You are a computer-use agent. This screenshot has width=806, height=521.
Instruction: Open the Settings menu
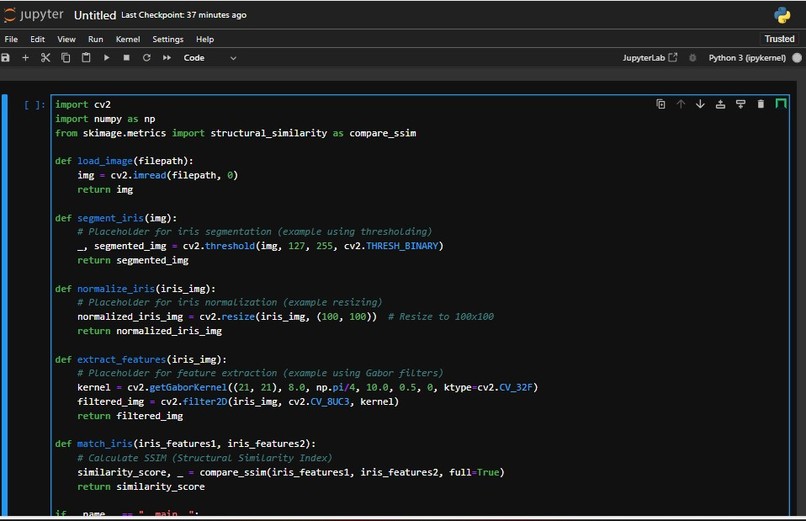point(168,40)
